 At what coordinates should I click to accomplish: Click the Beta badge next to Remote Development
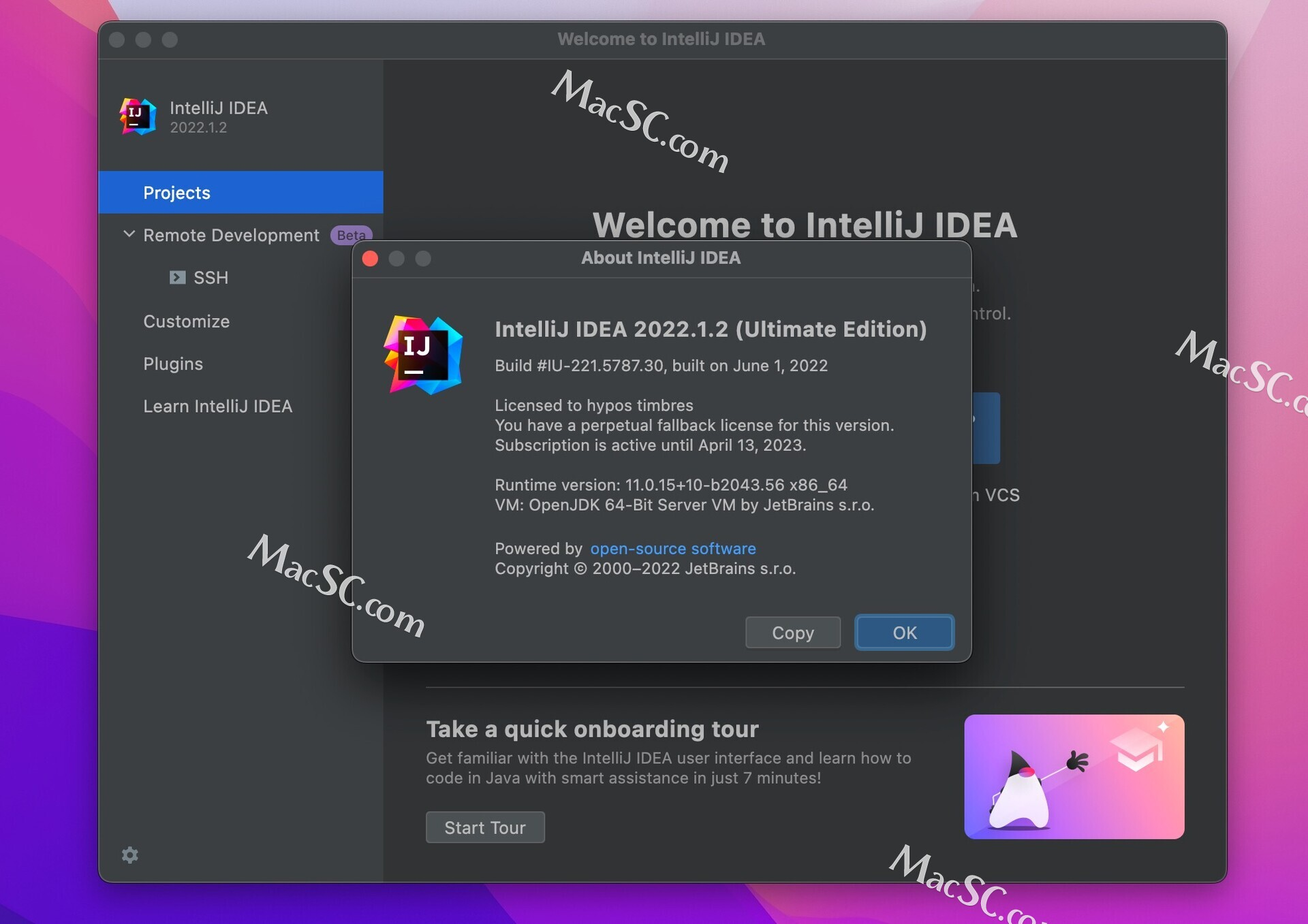tap(352, 235)
